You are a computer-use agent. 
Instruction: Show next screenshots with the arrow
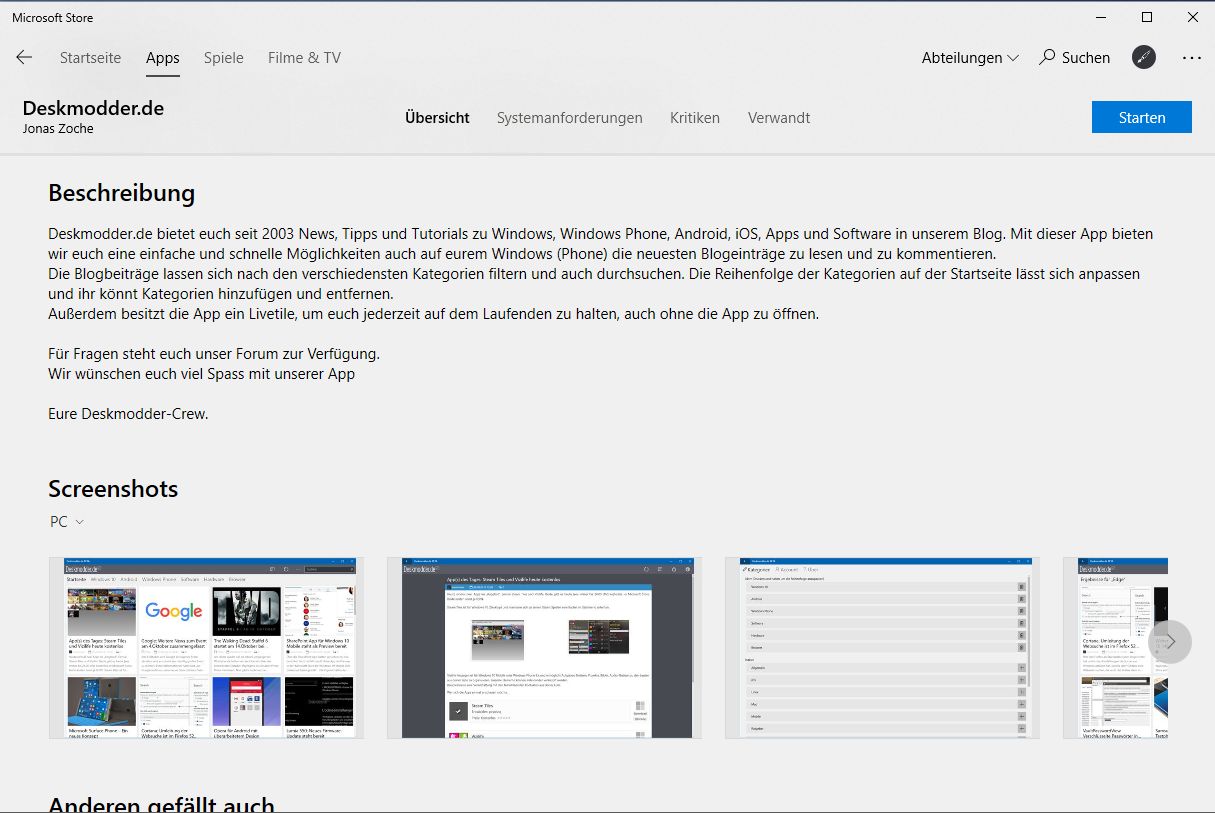(x=1171, y=642)
